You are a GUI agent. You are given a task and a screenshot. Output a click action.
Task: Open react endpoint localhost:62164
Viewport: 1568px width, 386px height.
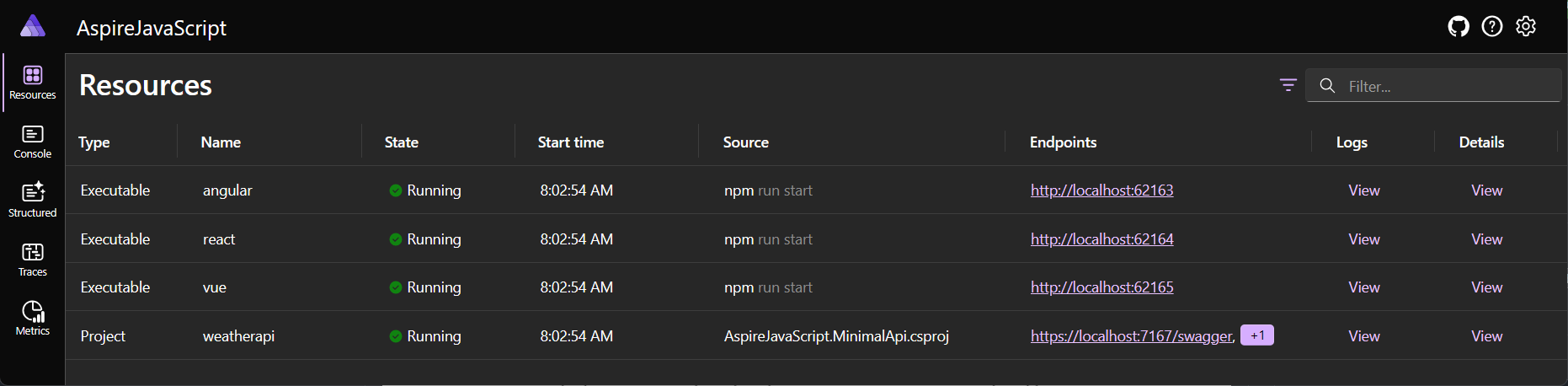[1101, 239]
